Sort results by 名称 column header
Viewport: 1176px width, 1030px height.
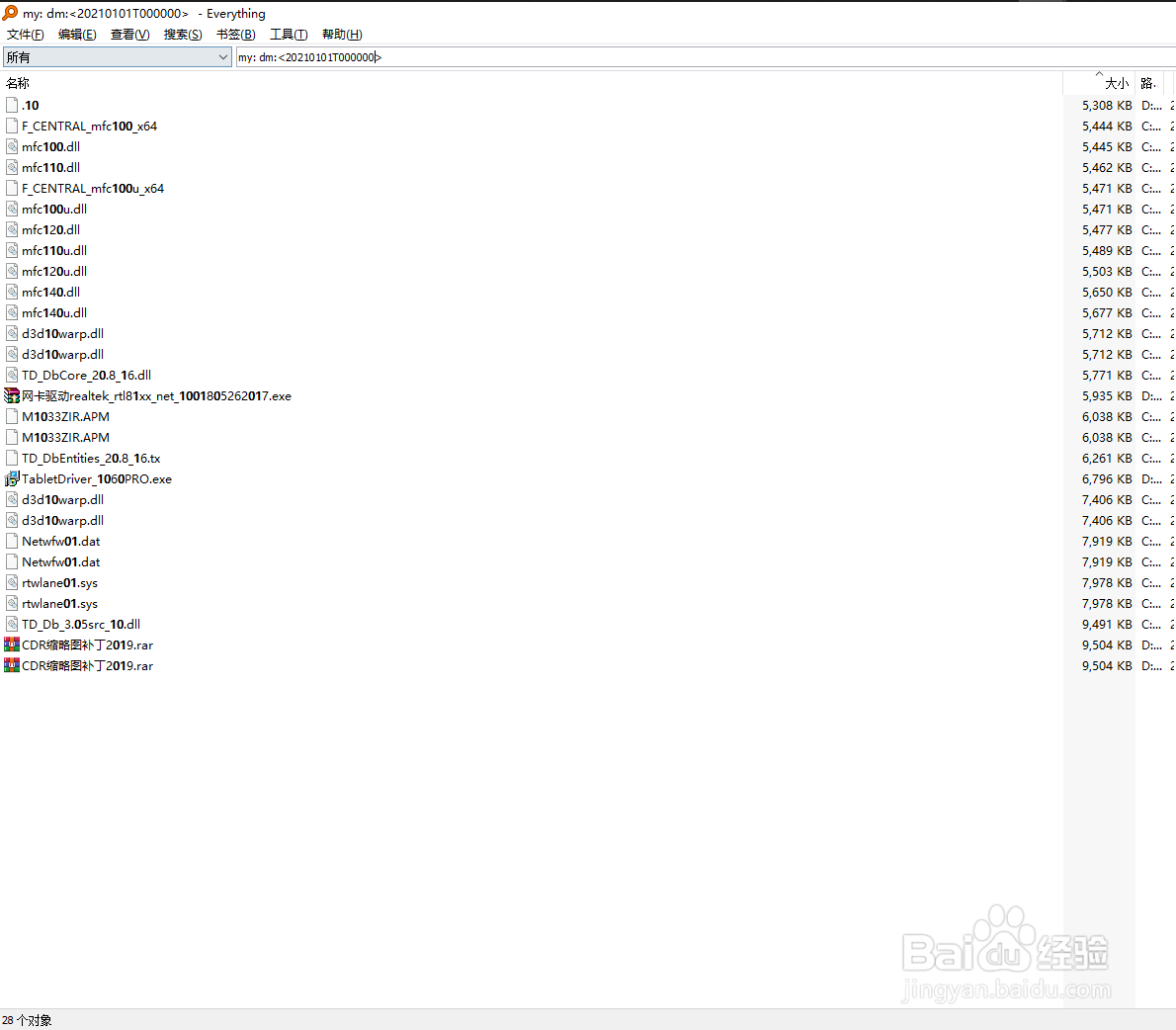point(531,83)
